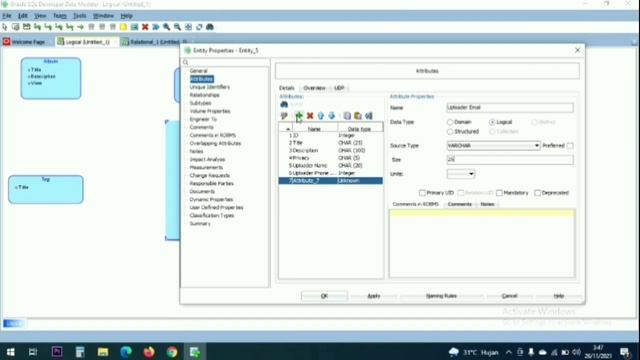
Task: Enable the Primary UID checkbox
Action: [422, 193]
